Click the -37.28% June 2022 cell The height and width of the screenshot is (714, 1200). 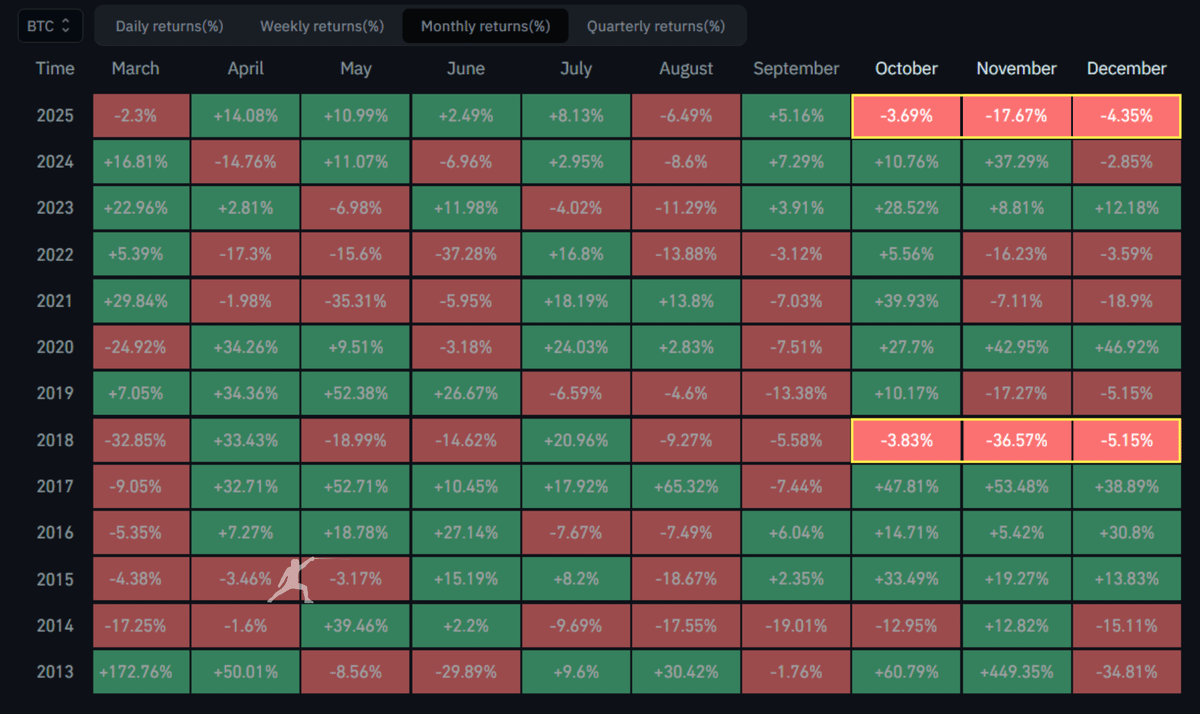466,255
